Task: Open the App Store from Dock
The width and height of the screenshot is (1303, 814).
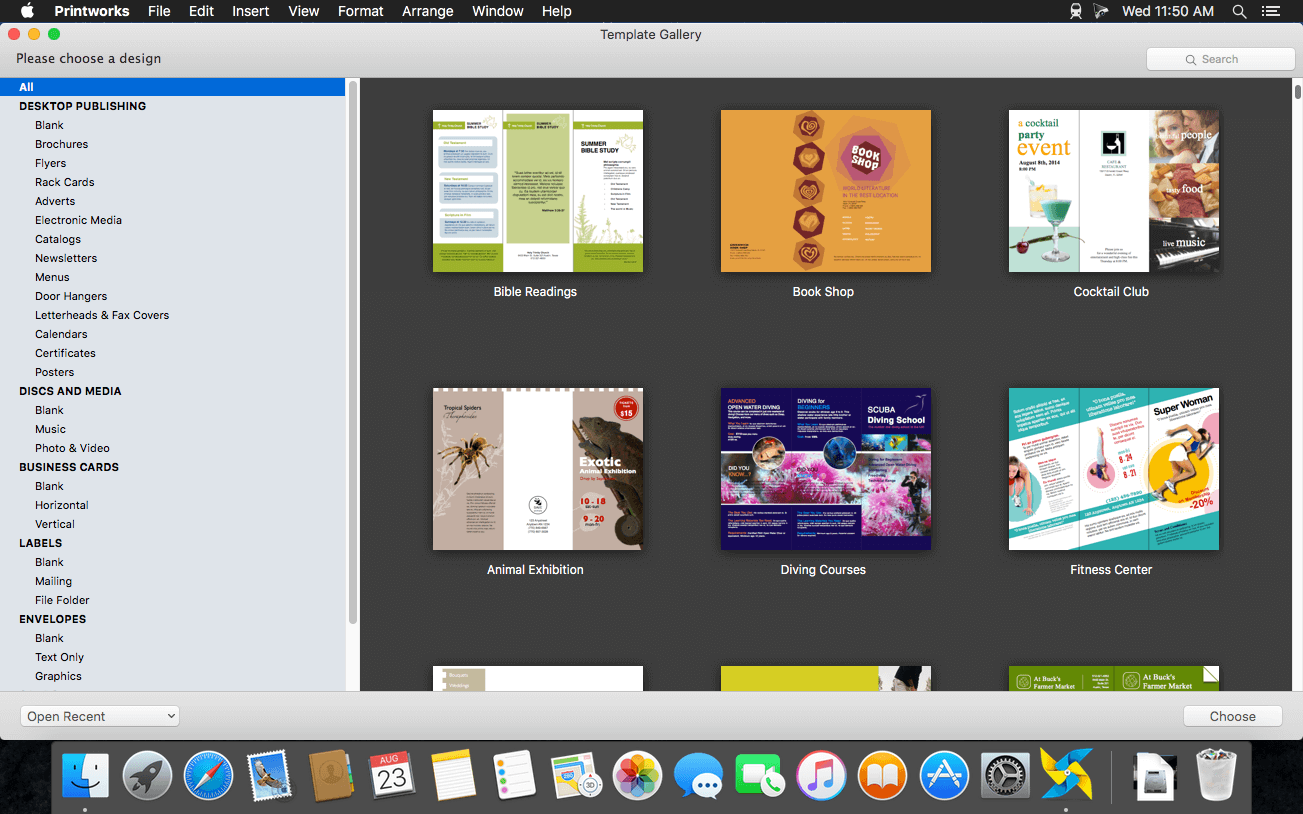Action: pos(944,775)
